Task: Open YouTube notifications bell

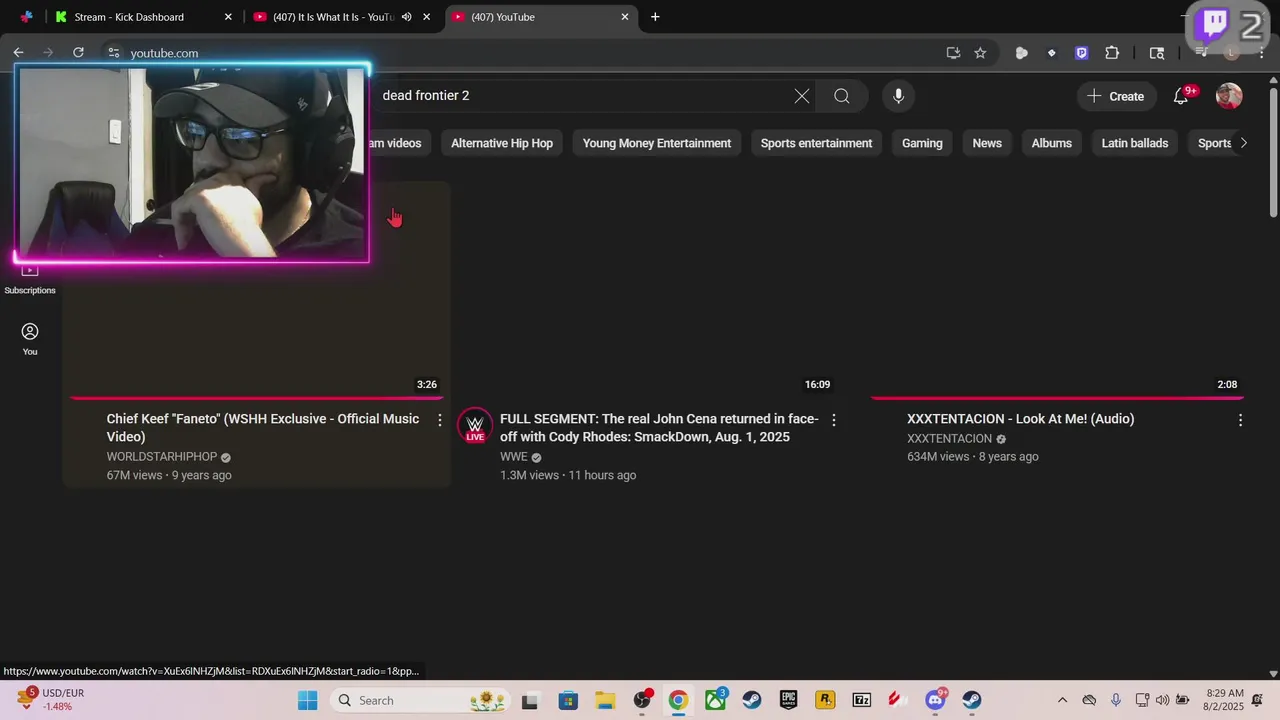Action: tap(1181, 96)
